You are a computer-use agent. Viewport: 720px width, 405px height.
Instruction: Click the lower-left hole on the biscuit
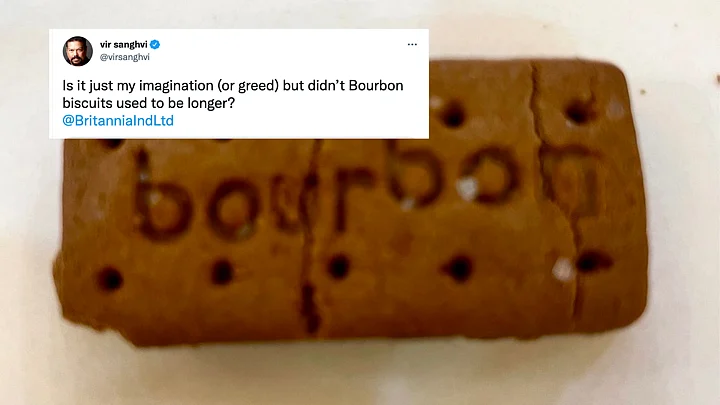(109, 279)
